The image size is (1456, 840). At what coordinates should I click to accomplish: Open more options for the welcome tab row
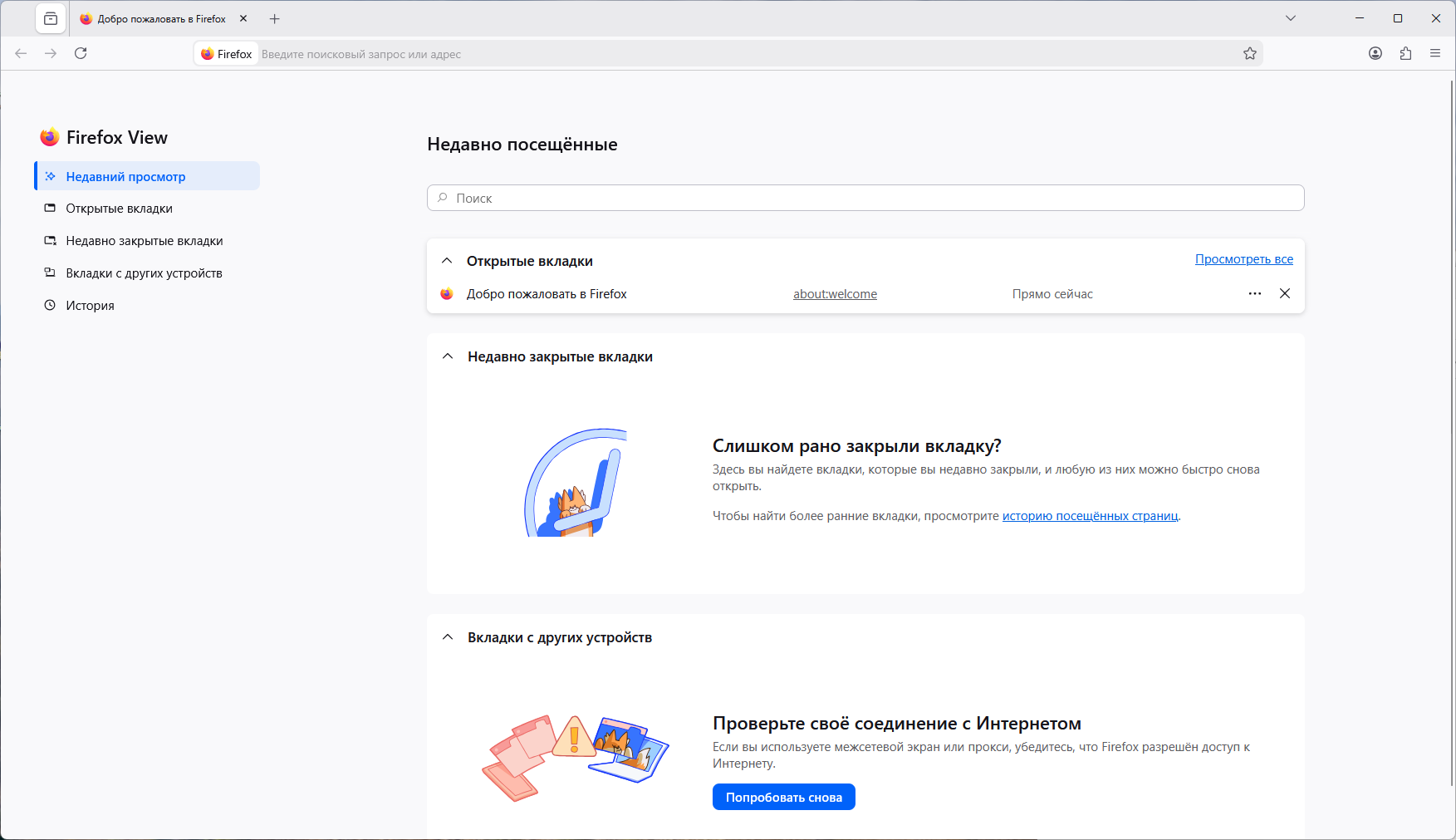click(1255, 293)
